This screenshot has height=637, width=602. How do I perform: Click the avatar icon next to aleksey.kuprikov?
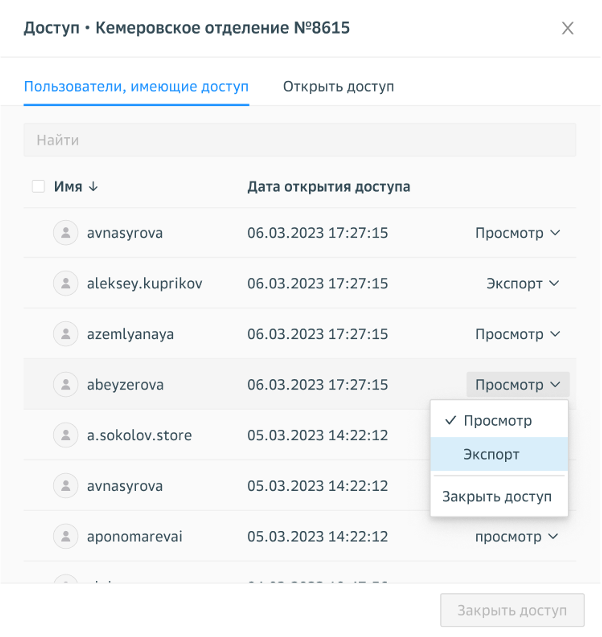coord(65,284)
